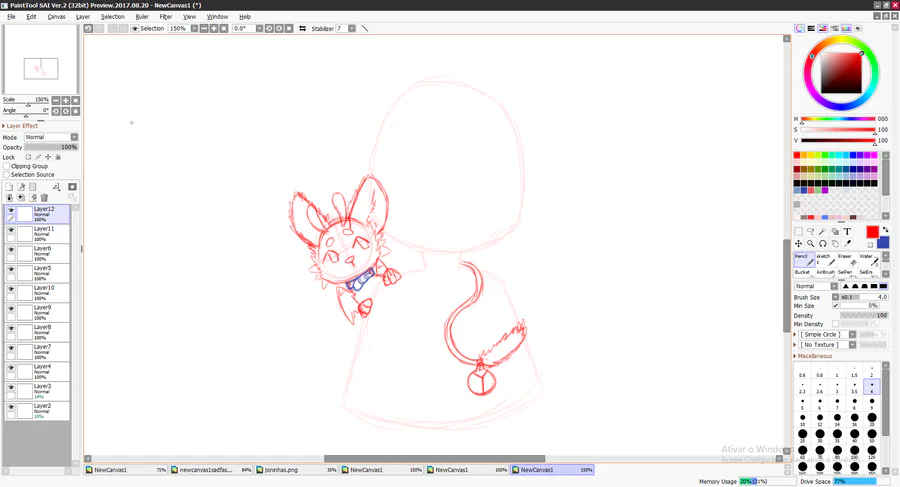
Task: Click the Brush Size value field
Action: (x=864, y=297)
